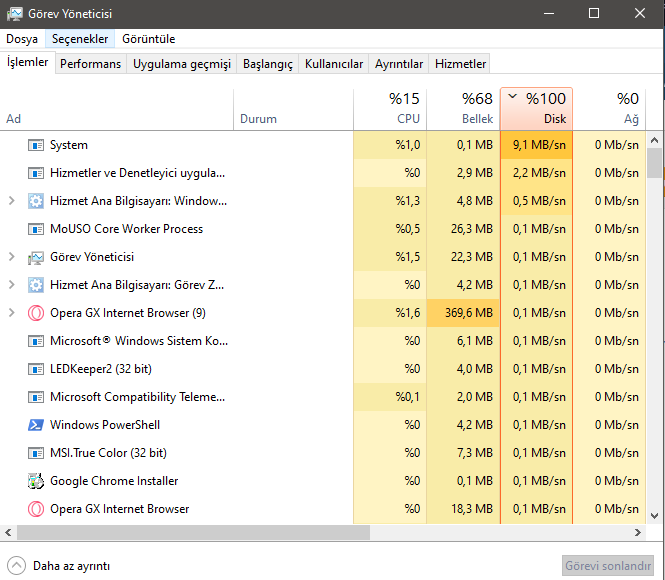
Task: Click the Görevi sonlandır button
Action: [608, 566]
